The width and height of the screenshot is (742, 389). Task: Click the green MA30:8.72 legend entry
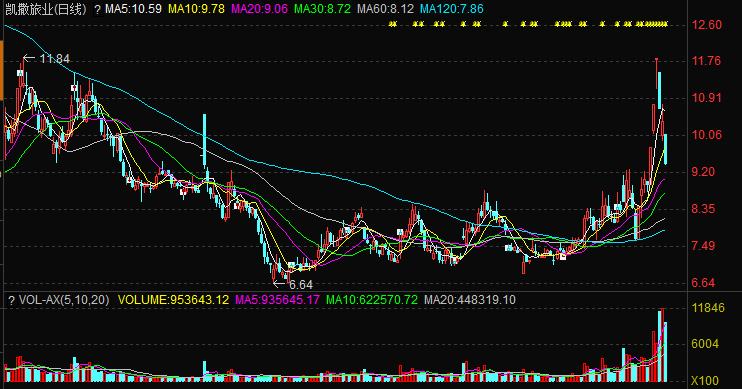[322, 9]
